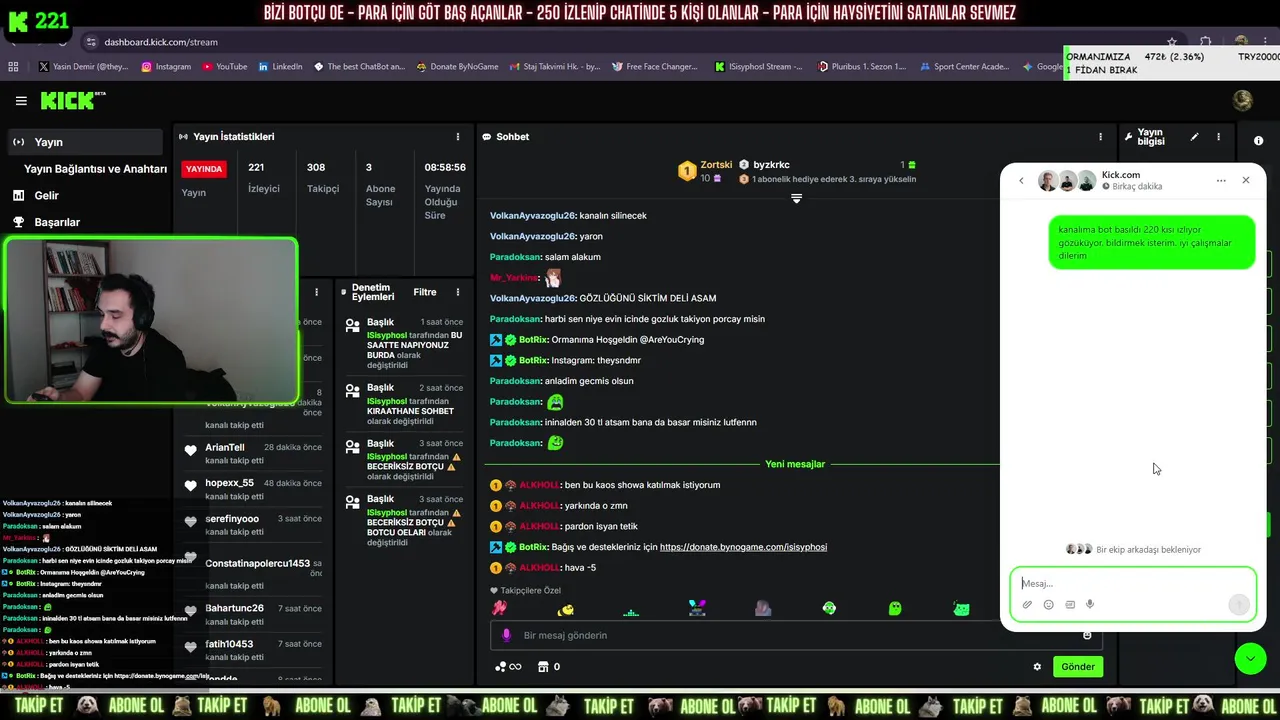Open the Donate ByNoGame bookmark
The width and height of the screenshot is (1280, 720).
coord(457,67)
